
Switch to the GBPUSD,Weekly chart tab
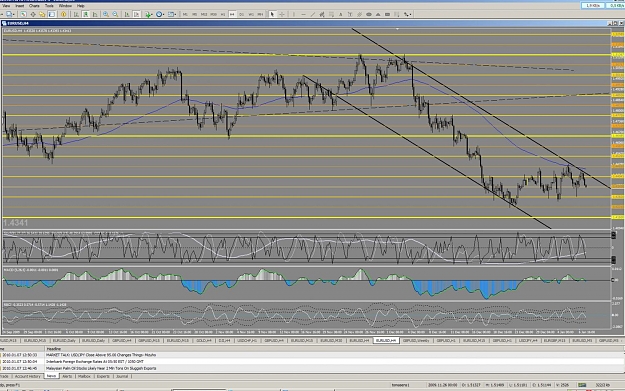(x=416, y=340)
